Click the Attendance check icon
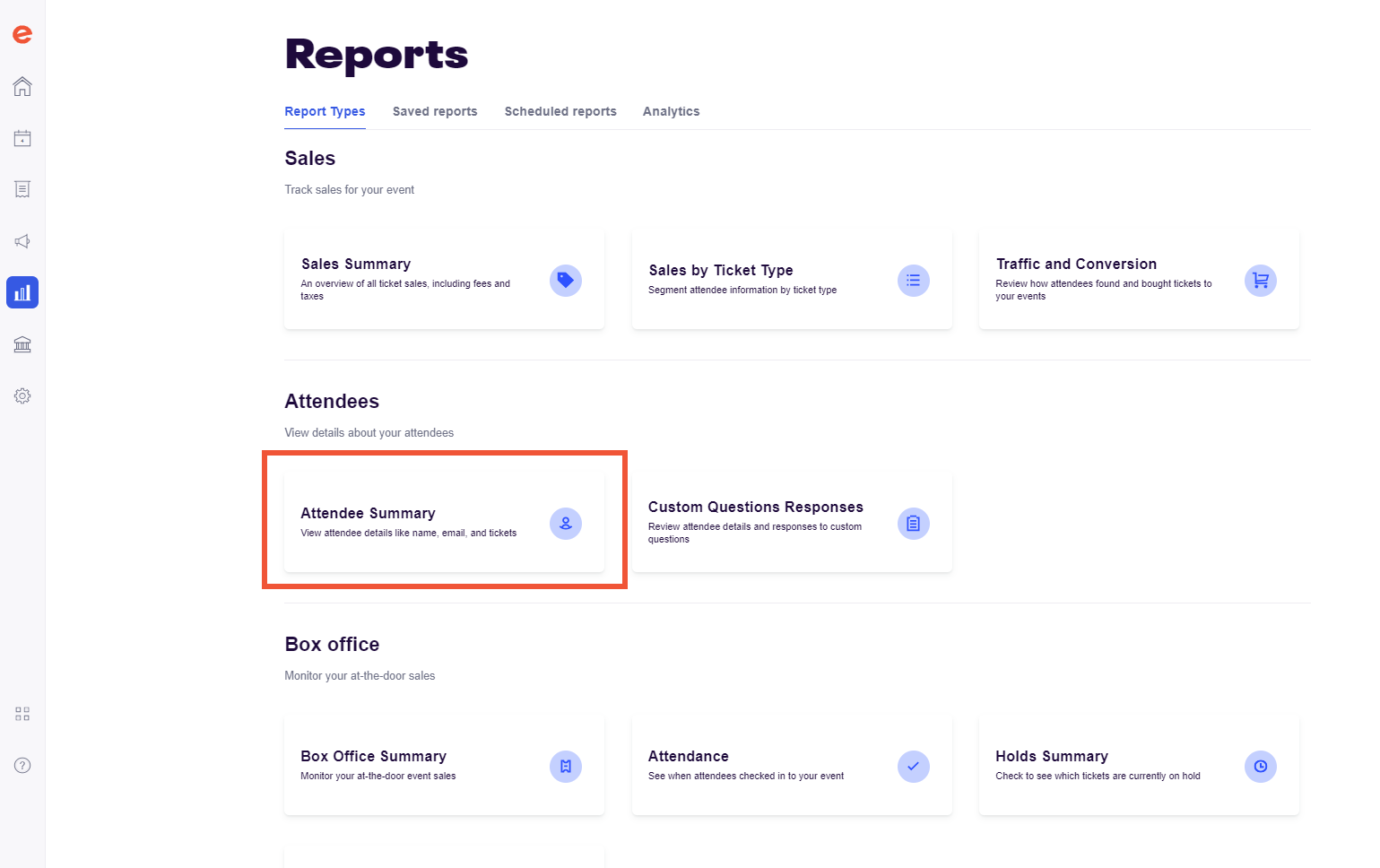1380x868 pixels. click(x=913, y=766)
